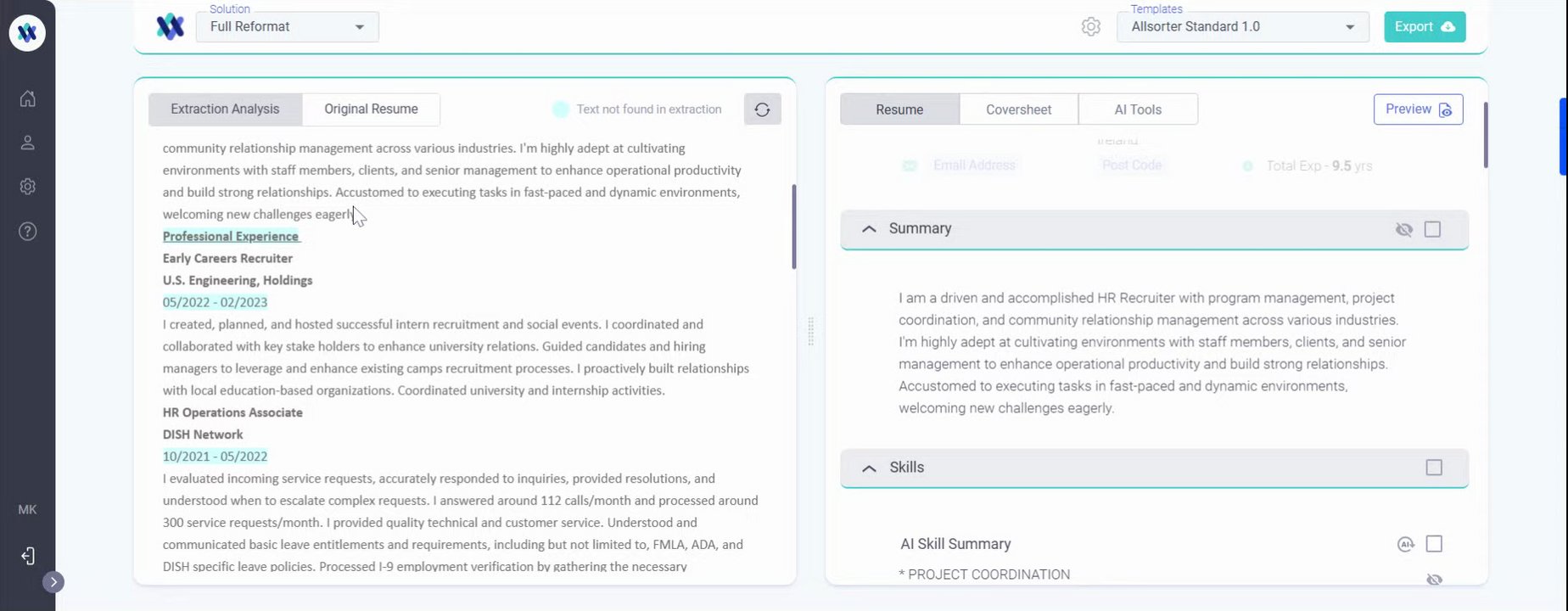Open the Templates dropdown

tap(1242, 27)
